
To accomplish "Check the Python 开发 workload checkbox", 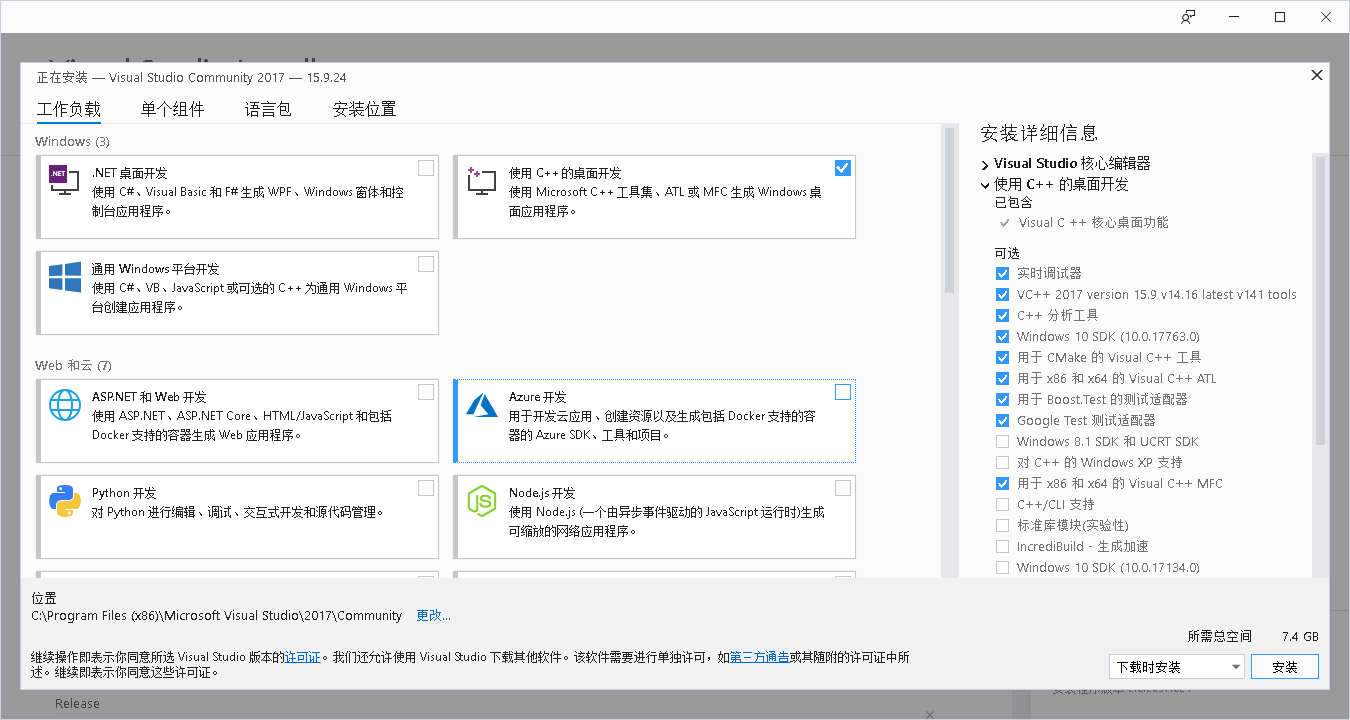I will coord(426,488).
